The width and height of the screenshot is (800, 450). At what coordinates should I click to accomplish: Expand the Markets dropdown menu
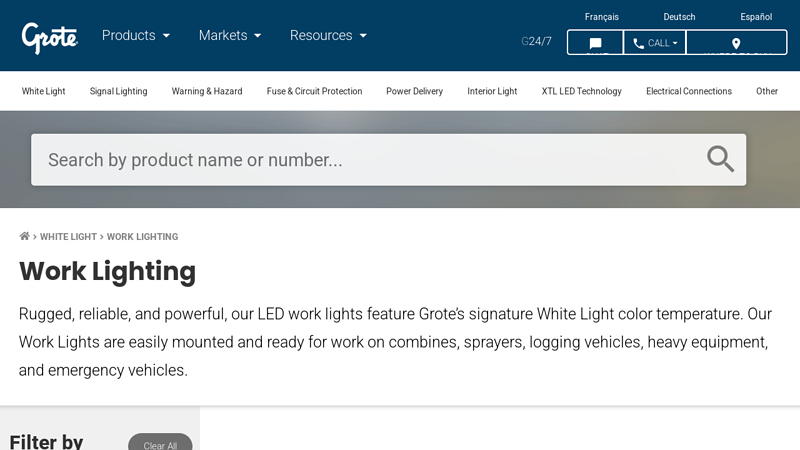(230, 35)
